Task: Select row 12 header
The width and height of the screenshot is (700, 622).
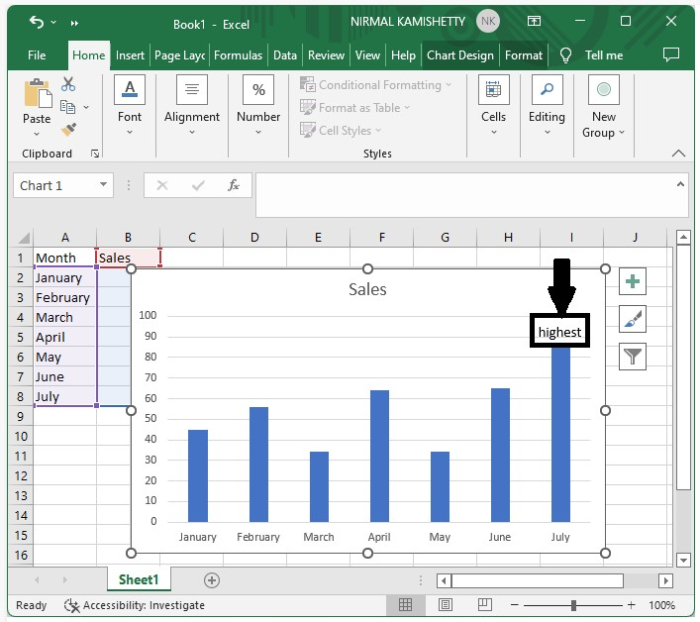Action: 21,476
